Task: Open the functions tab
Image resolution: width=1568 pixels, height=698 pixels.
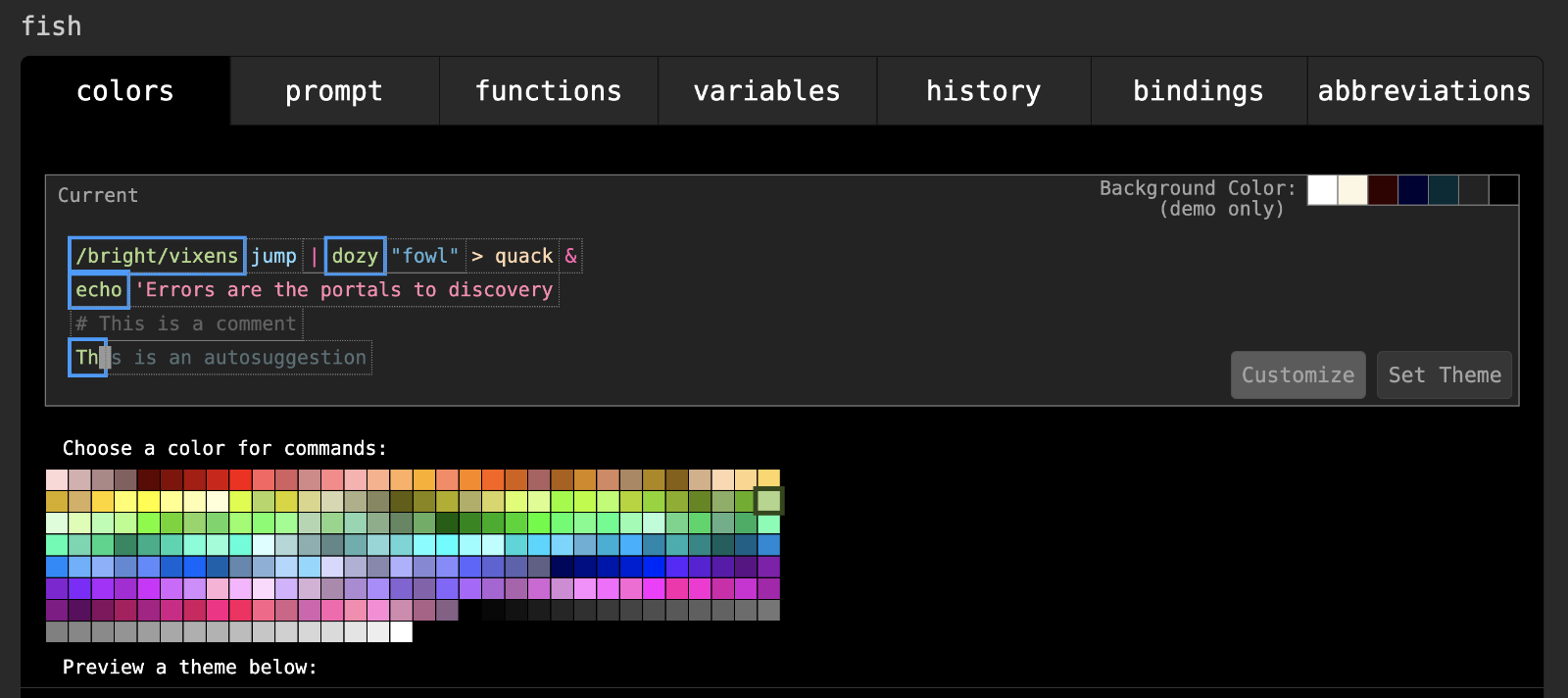Action: tap(549, 90)
